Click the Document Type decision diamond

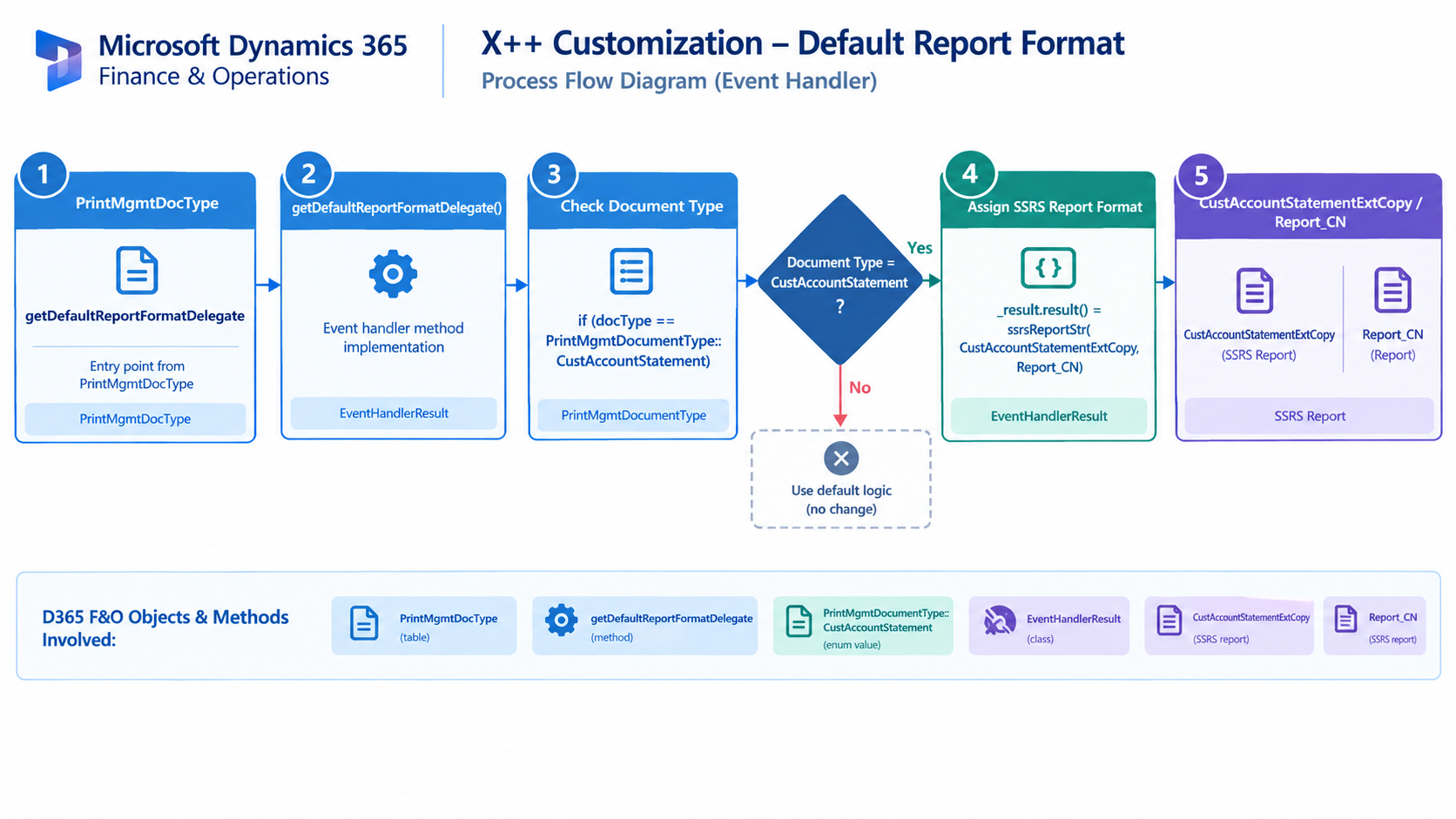pyautogui.click(x=840, y=280)
